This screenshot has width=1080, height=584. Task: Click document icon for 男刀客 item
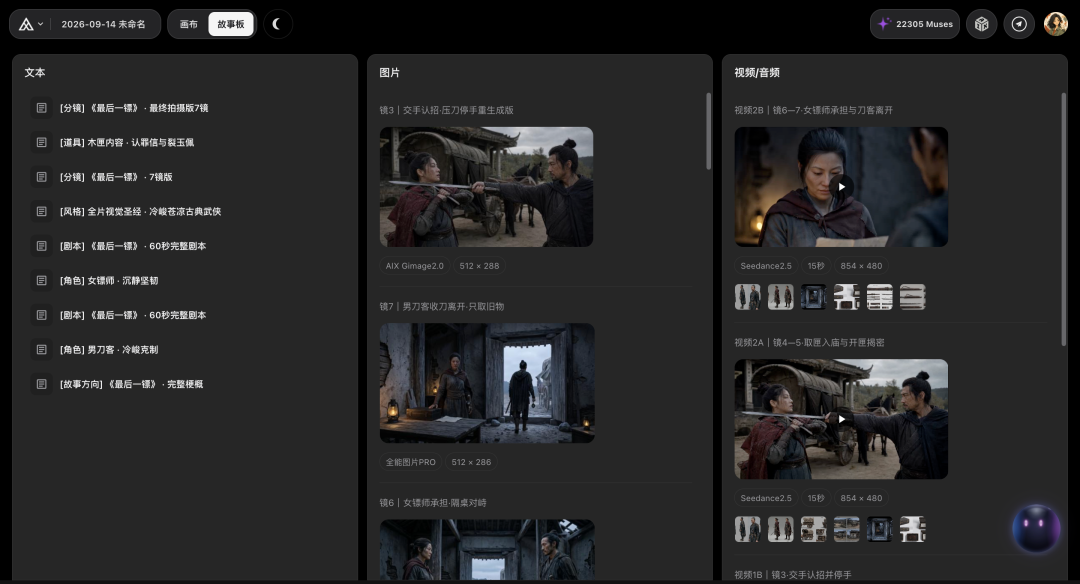point(41,349)
